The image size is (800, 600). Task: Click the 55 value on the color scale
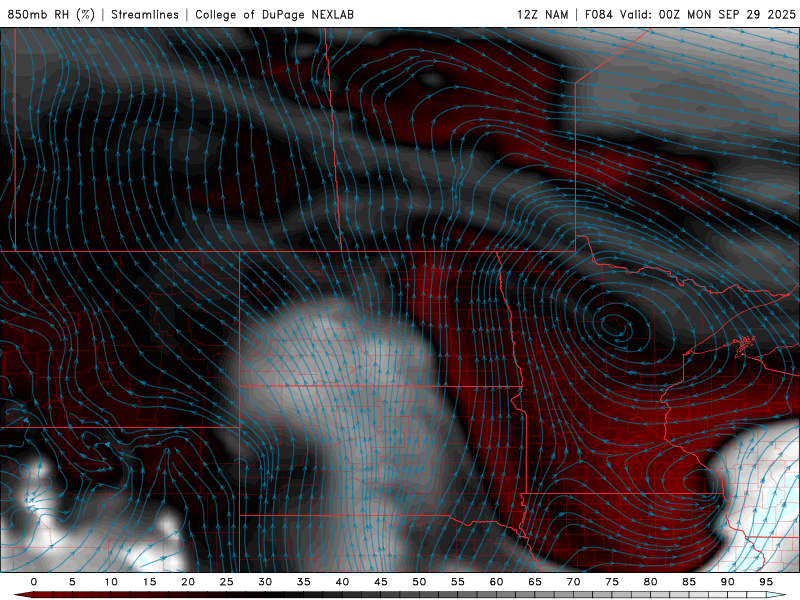coord(458,582)
